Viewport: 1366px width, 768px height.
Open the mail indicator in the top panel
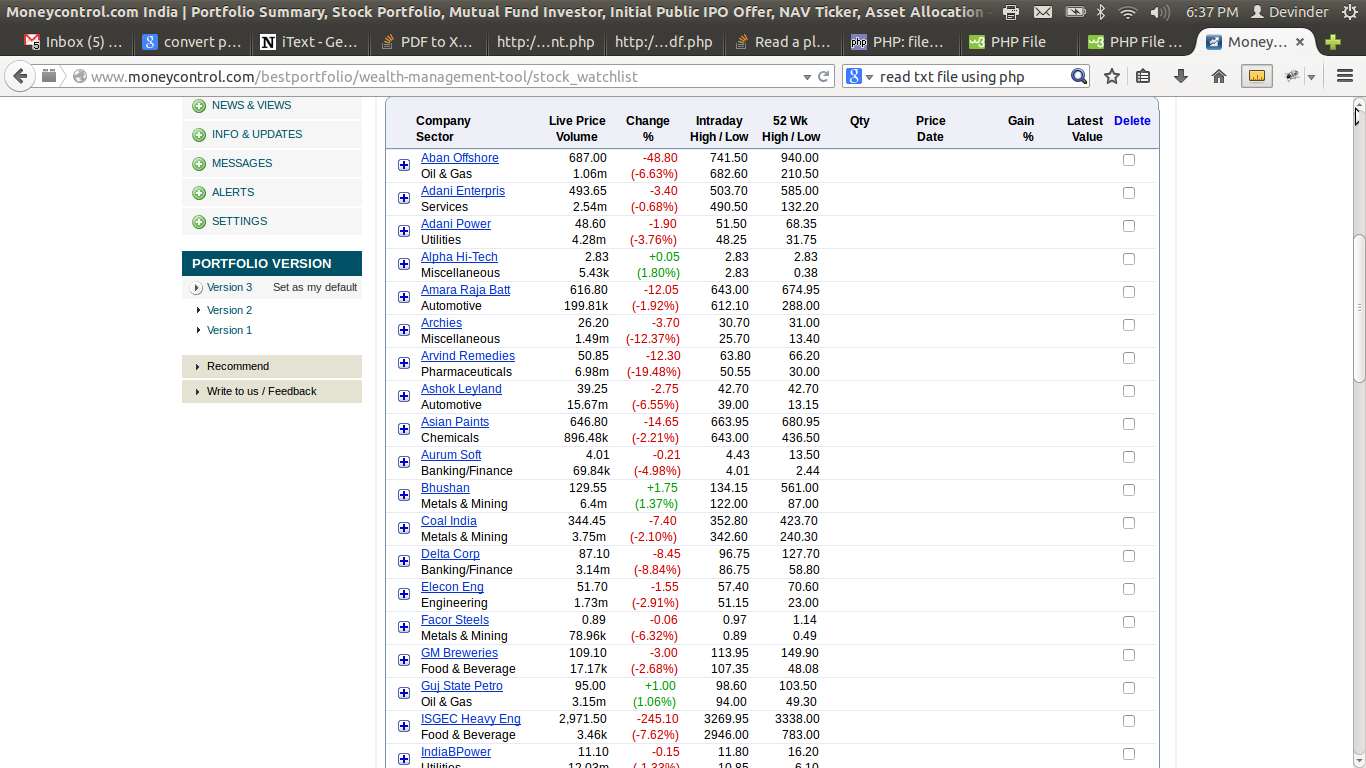pyautogui.click(x=1043, y=12)
